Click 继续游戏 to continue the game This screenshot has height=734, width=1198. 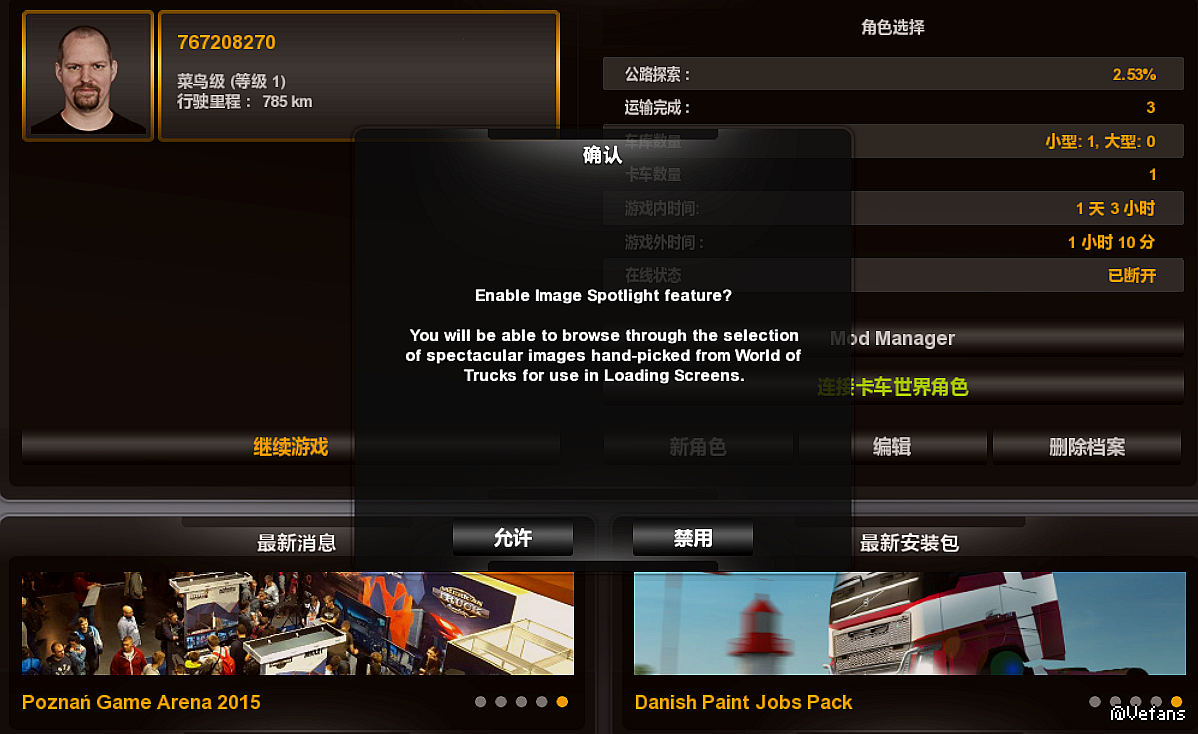click(x=290, y=447)
